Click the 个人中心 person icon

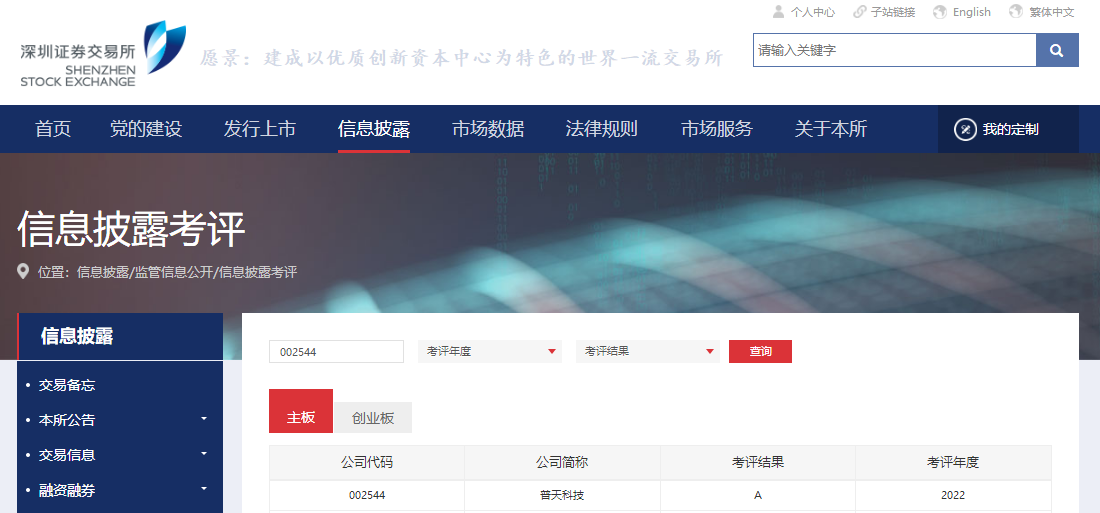tap(779, 12)
